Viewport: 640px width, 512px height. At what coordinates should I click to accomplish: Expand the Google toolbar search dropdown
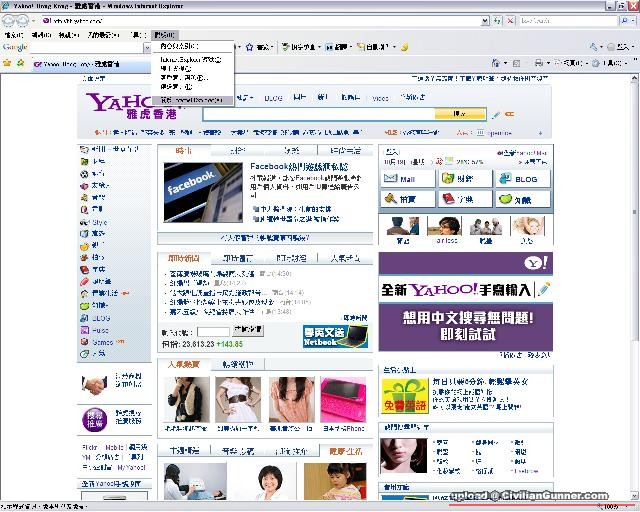(148, 47)
